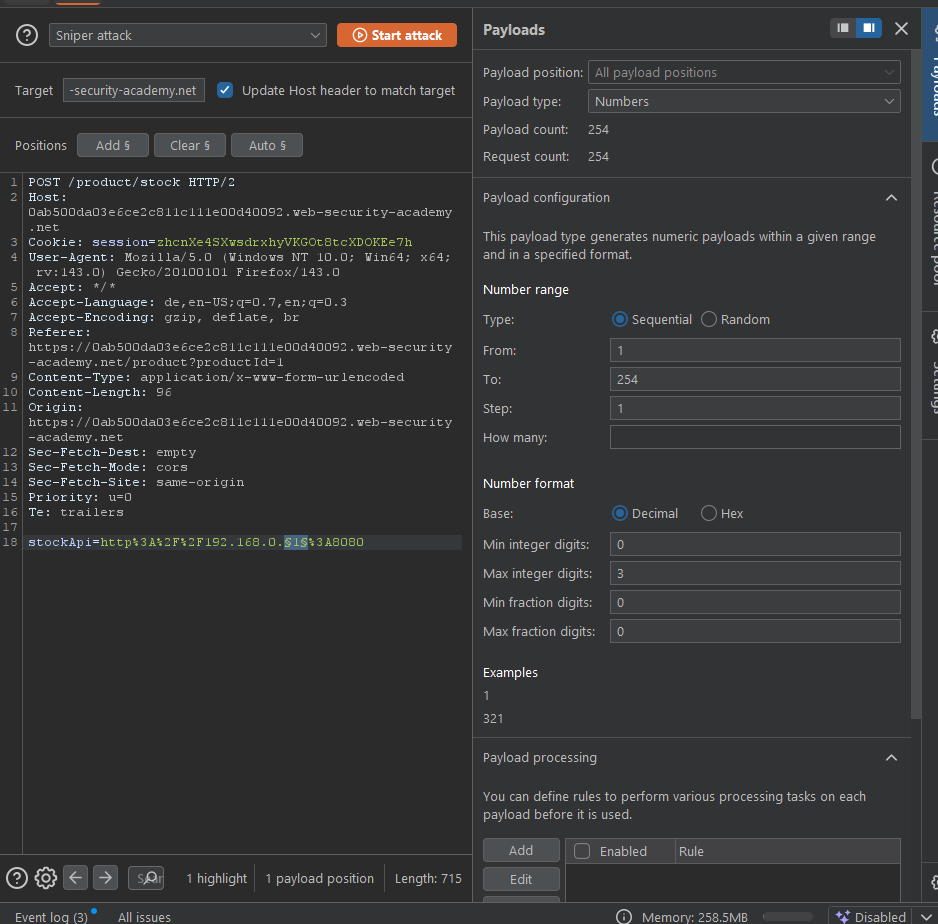Image resolution: width=938 pixels, height=924 pixels.
Task: Dock Payloads panel to the left side
Action: (x=843, y=29)
